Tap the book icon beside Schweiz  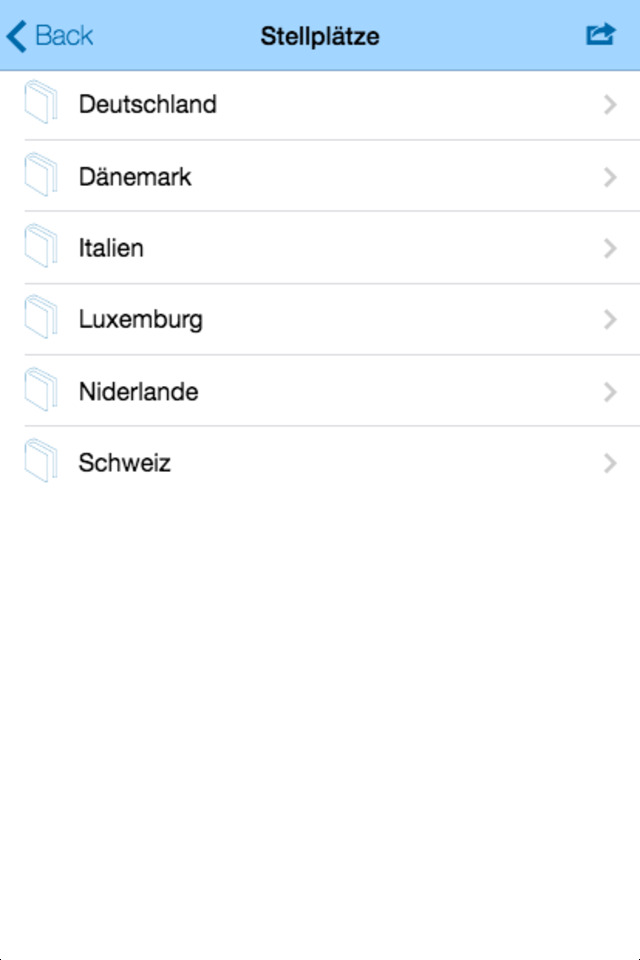click(x=41, y=461)
